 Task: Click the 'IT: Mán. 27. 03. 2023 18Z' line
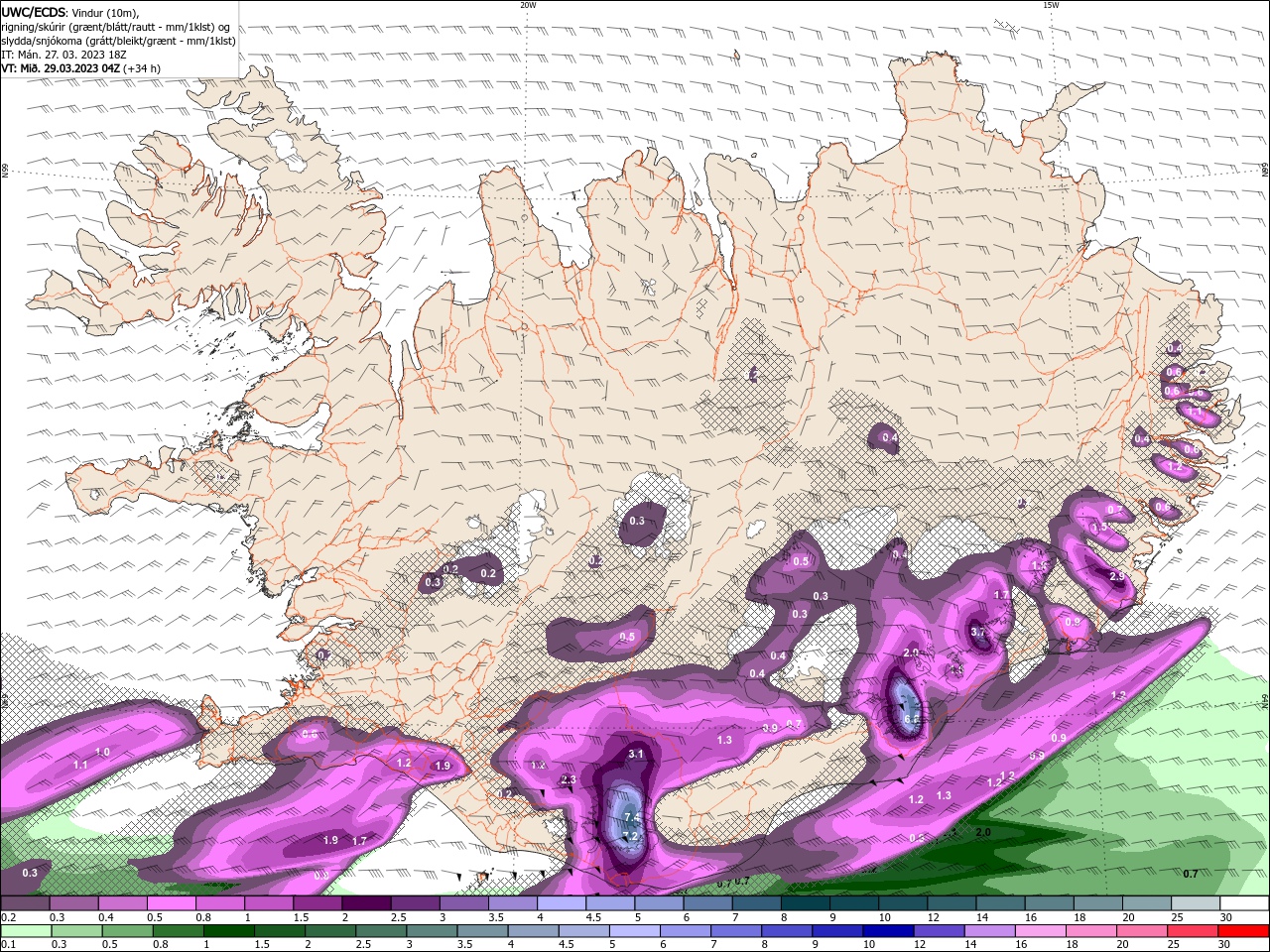pyautogui.click(x=63, y=55)
